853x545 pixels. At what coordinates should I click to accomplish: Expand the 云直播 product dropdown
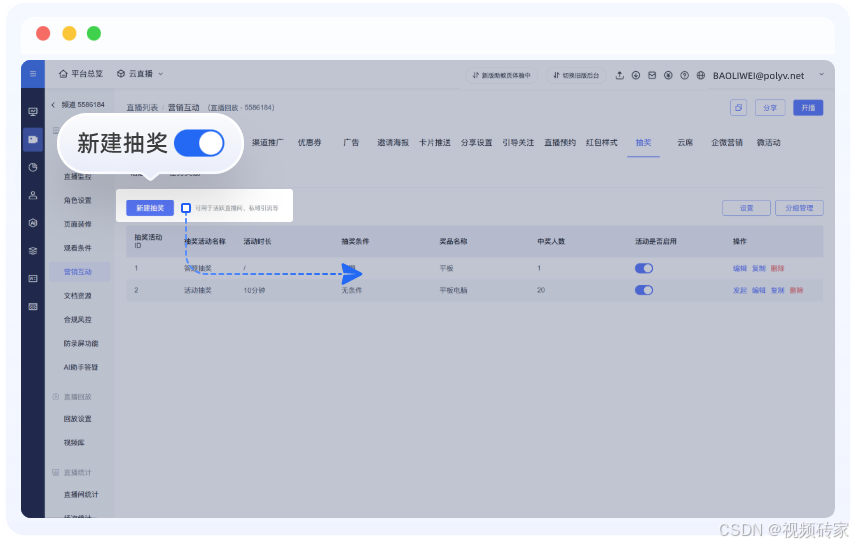pyautogui.click(x=140, y=74)
